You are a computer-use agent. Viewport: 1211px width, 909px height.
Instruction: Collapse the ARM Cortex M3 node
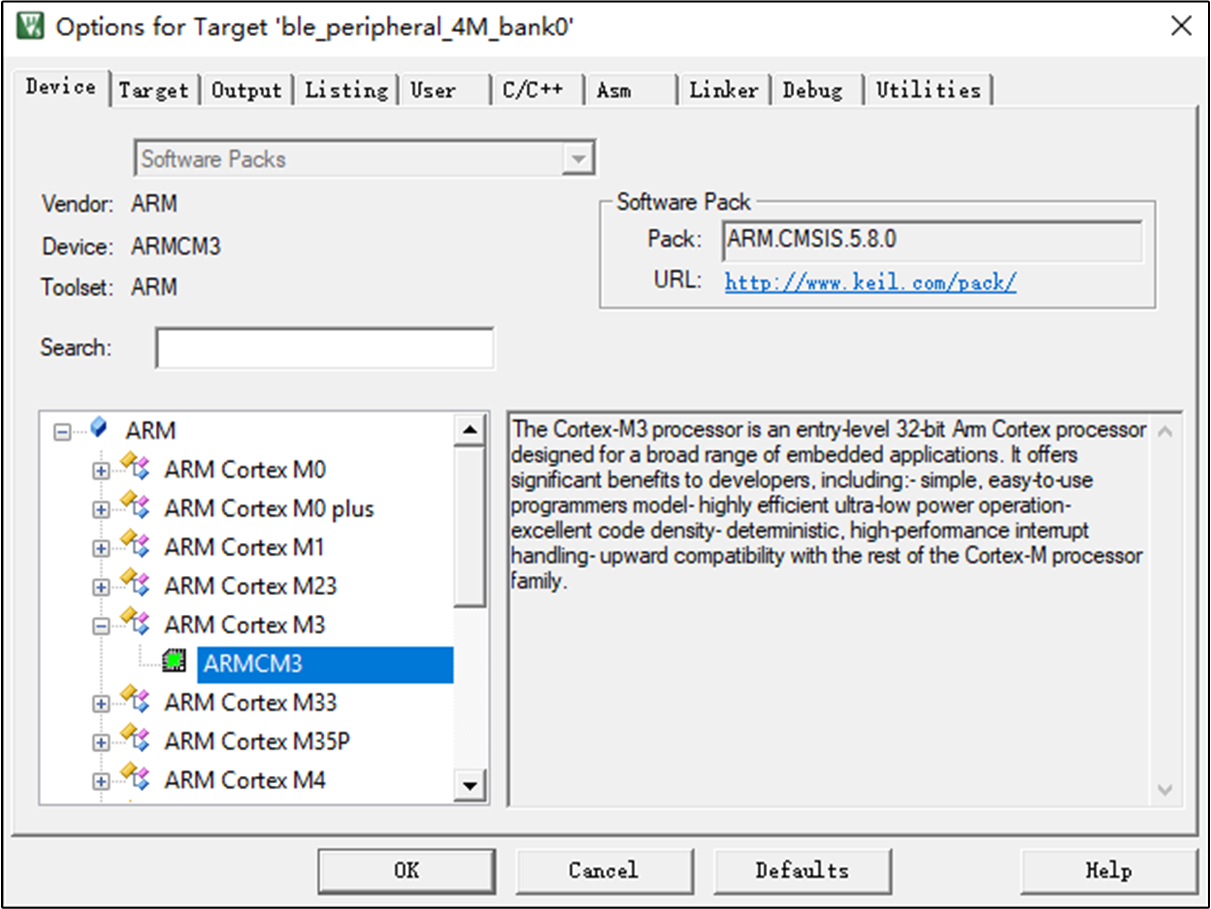pyautogui.click(x=101, y=626)
